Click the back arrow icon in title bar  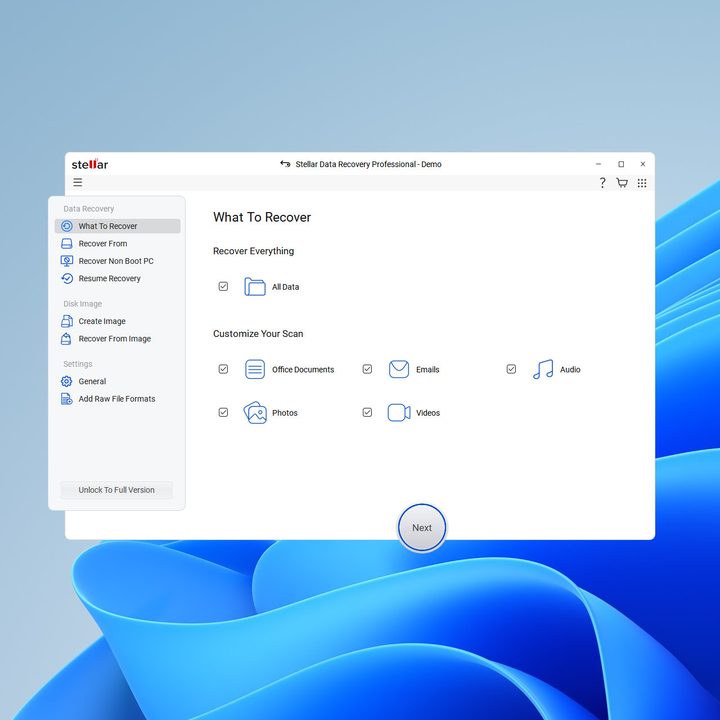point(285,164)
